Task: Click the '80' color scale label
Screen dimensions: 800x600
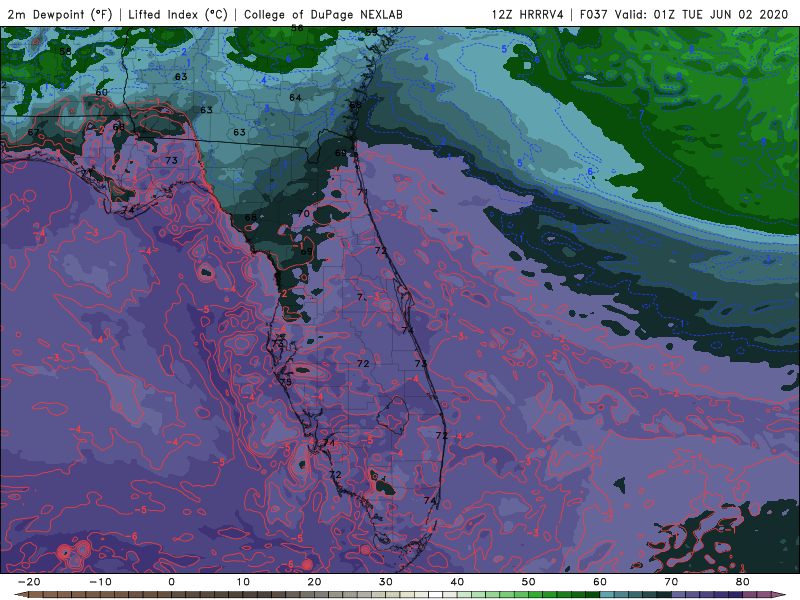Action: 743,582
